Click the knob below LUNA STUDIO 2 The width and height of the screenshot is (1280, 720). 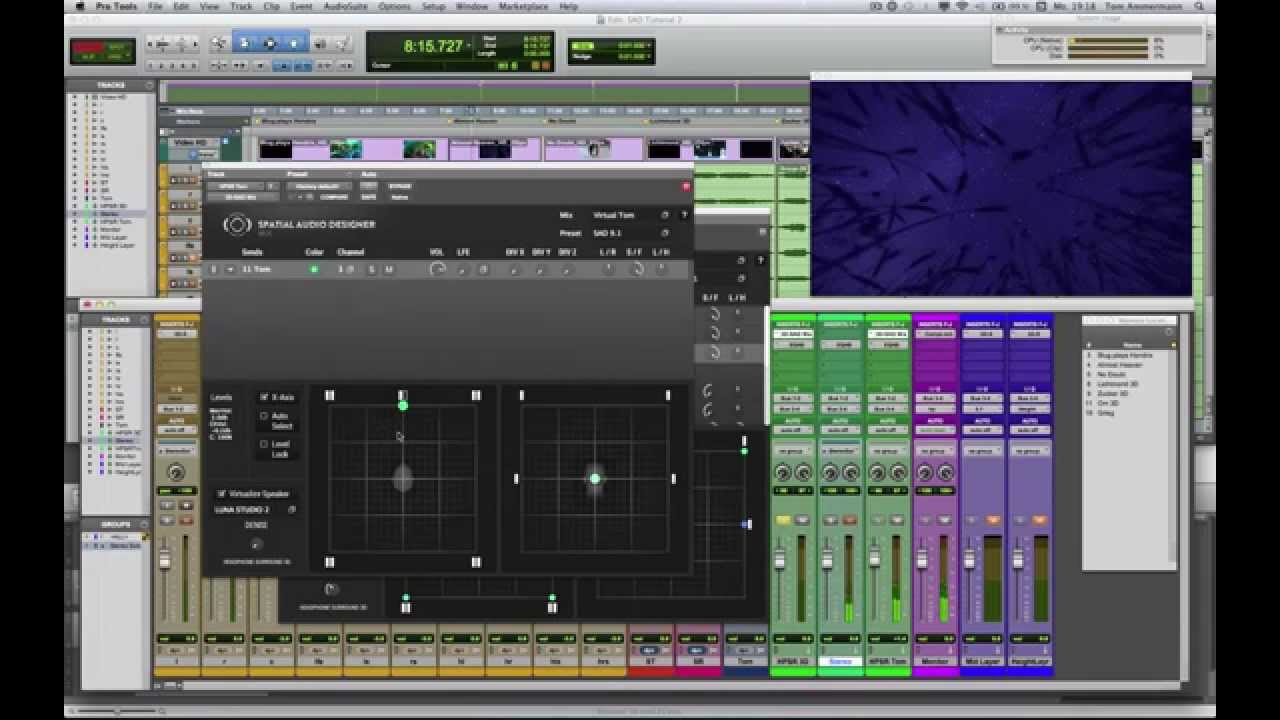click(256, 544)
